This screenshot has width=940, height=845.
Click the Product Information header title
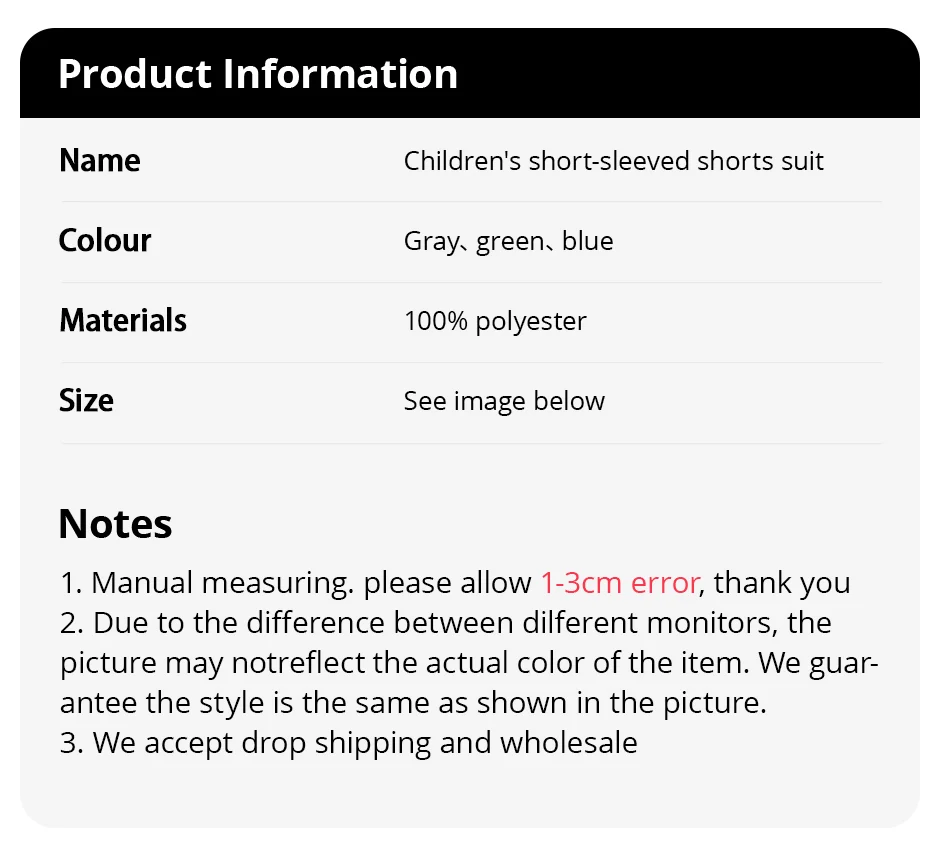click(x=258, y=75)
